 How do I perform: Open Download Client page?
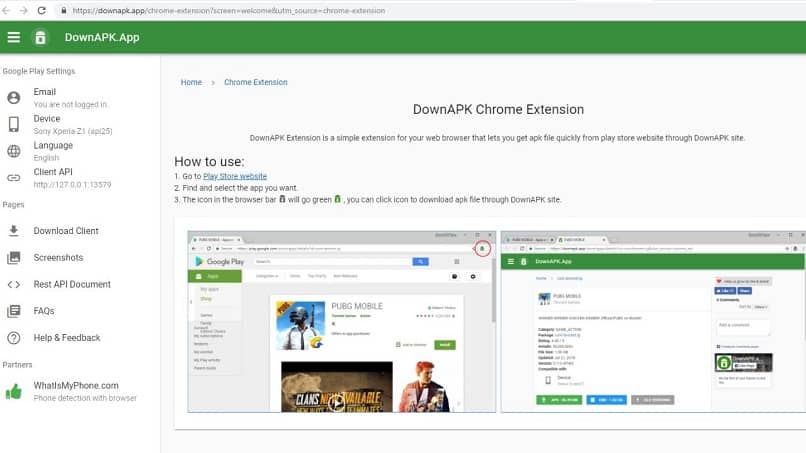pyautogui.click(x=66, y=231)
